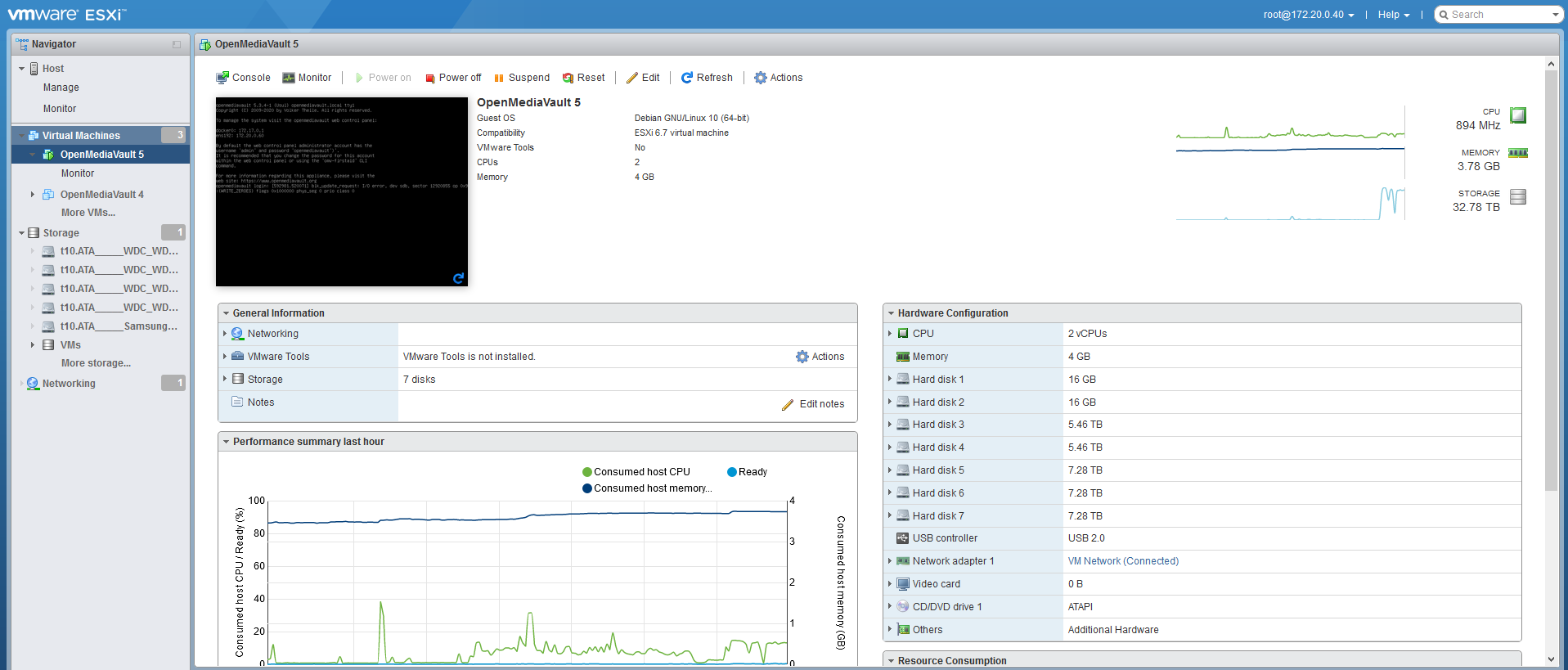Open the VM Console
This screenshot has width=1568, height=670.
[243, 78]
